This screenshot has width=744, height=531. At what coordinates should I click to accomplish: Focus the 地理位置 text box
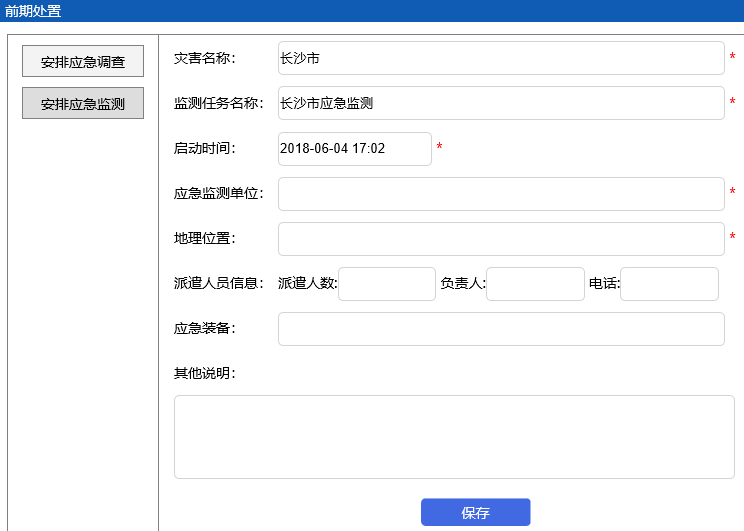pos(500,239)
